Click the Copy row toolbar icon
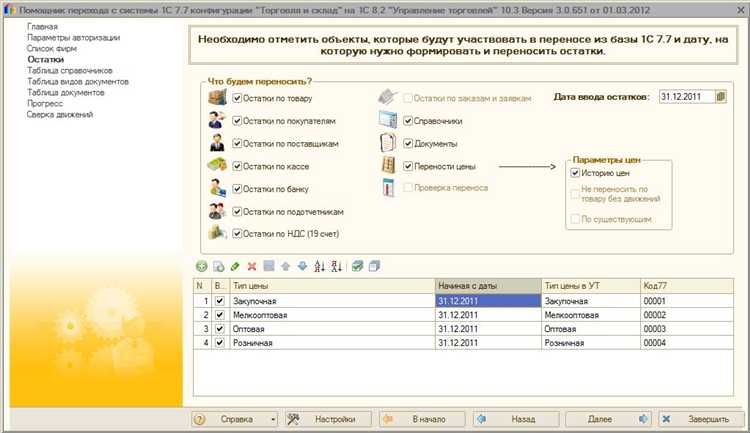 pos(218,266)
